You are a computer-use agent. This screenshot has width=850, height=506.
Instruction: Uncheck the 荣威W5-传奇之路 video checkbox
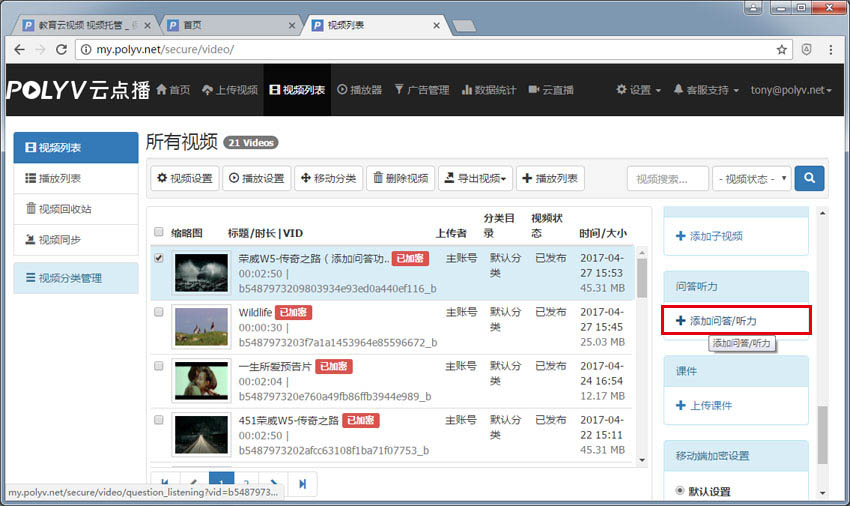159,258
